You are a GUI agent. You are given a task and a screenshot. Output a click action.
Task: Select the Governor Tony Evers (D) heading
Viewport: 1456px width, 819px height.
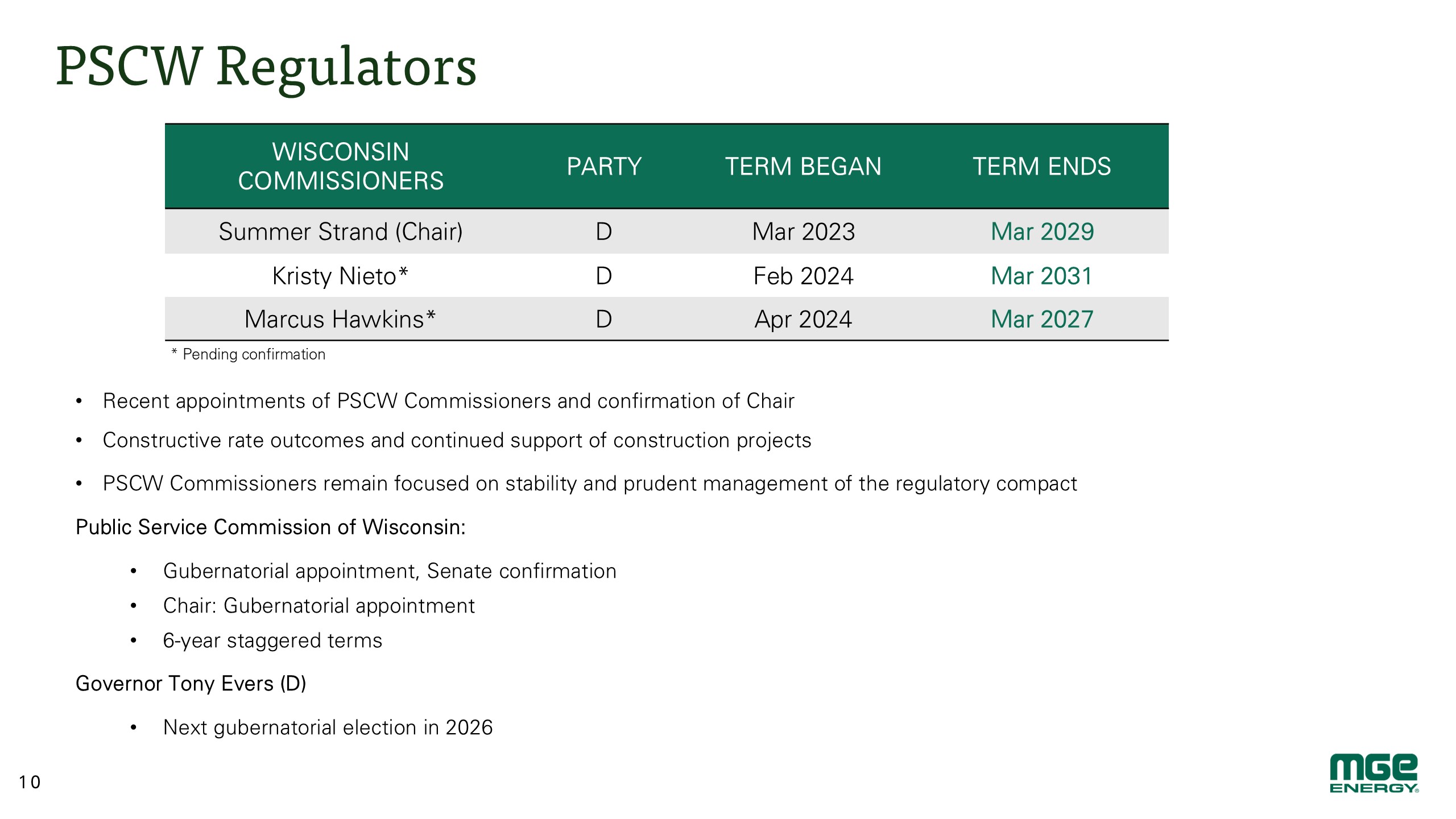click(x=191, y=684)
